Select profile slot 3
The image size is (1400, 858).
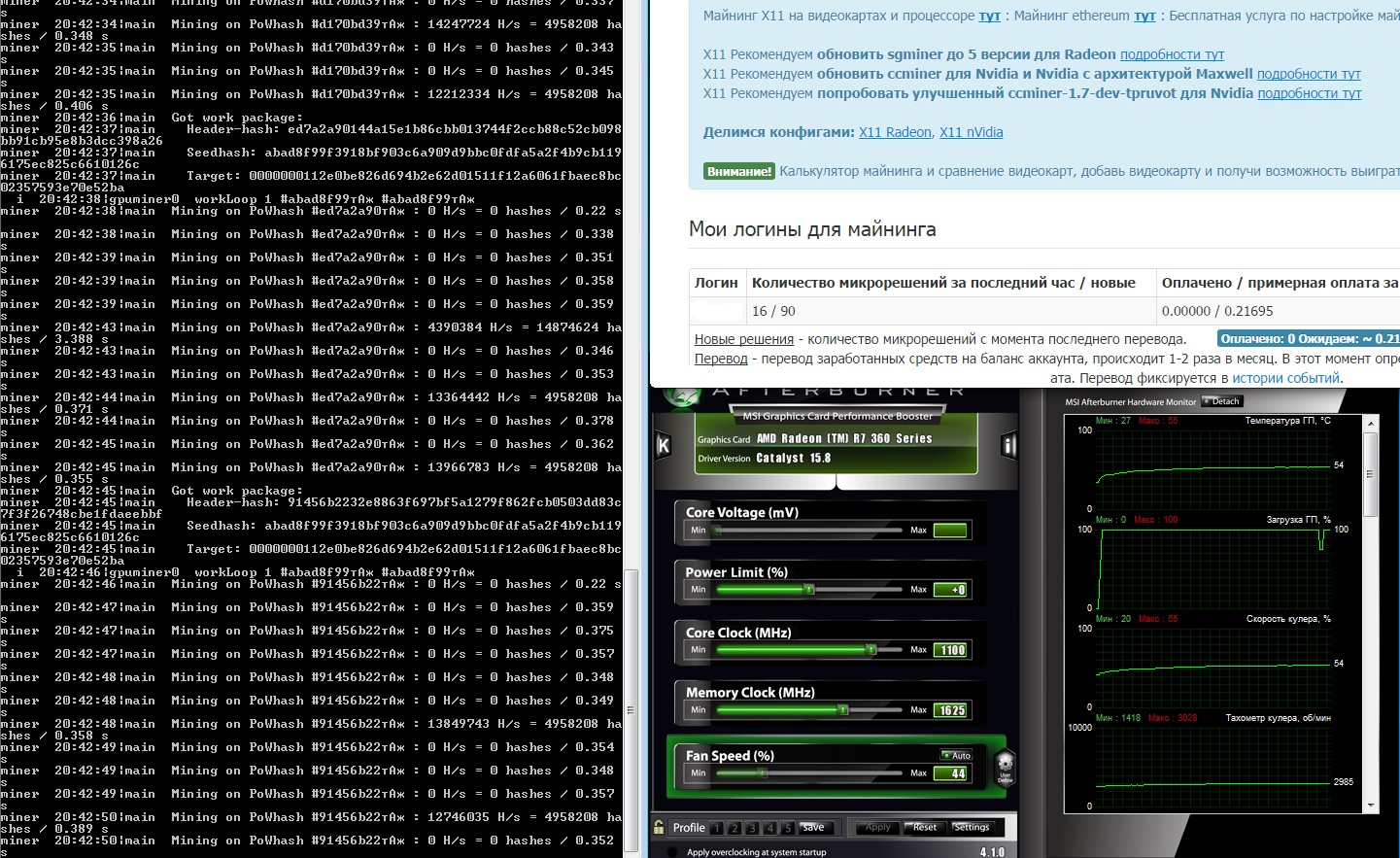pos(752,828)
